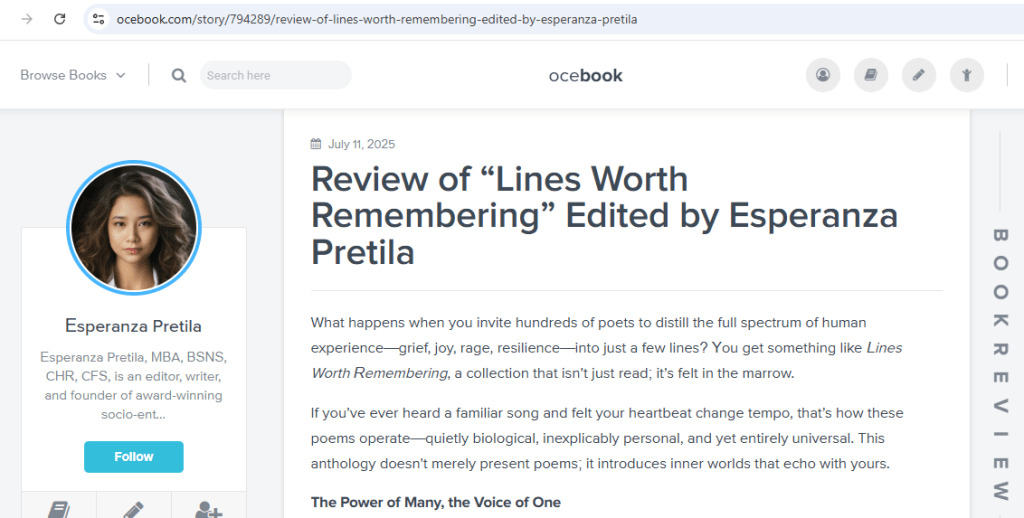Click the browser forward arrow
This screenshot has height=518, width=1024.
[27, 19]
